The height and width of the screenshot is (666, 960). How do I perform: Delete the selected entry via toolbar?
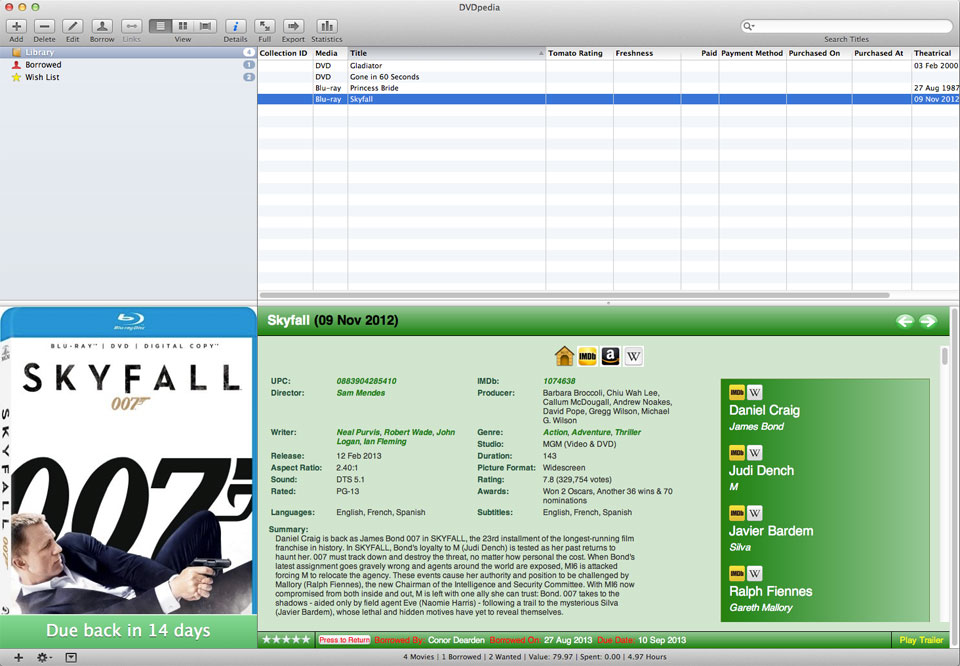tap(44, 26)
